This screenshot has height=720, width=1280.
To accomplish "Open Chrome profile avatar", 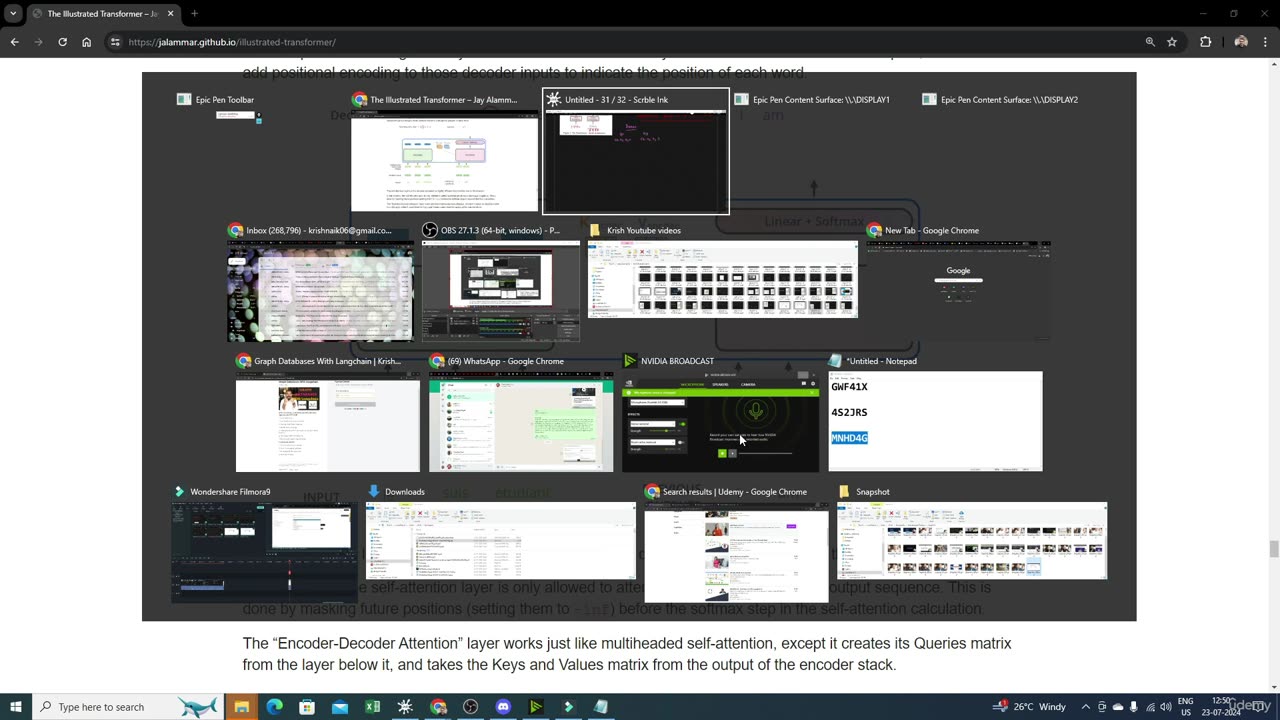I will click(1241, 42).
